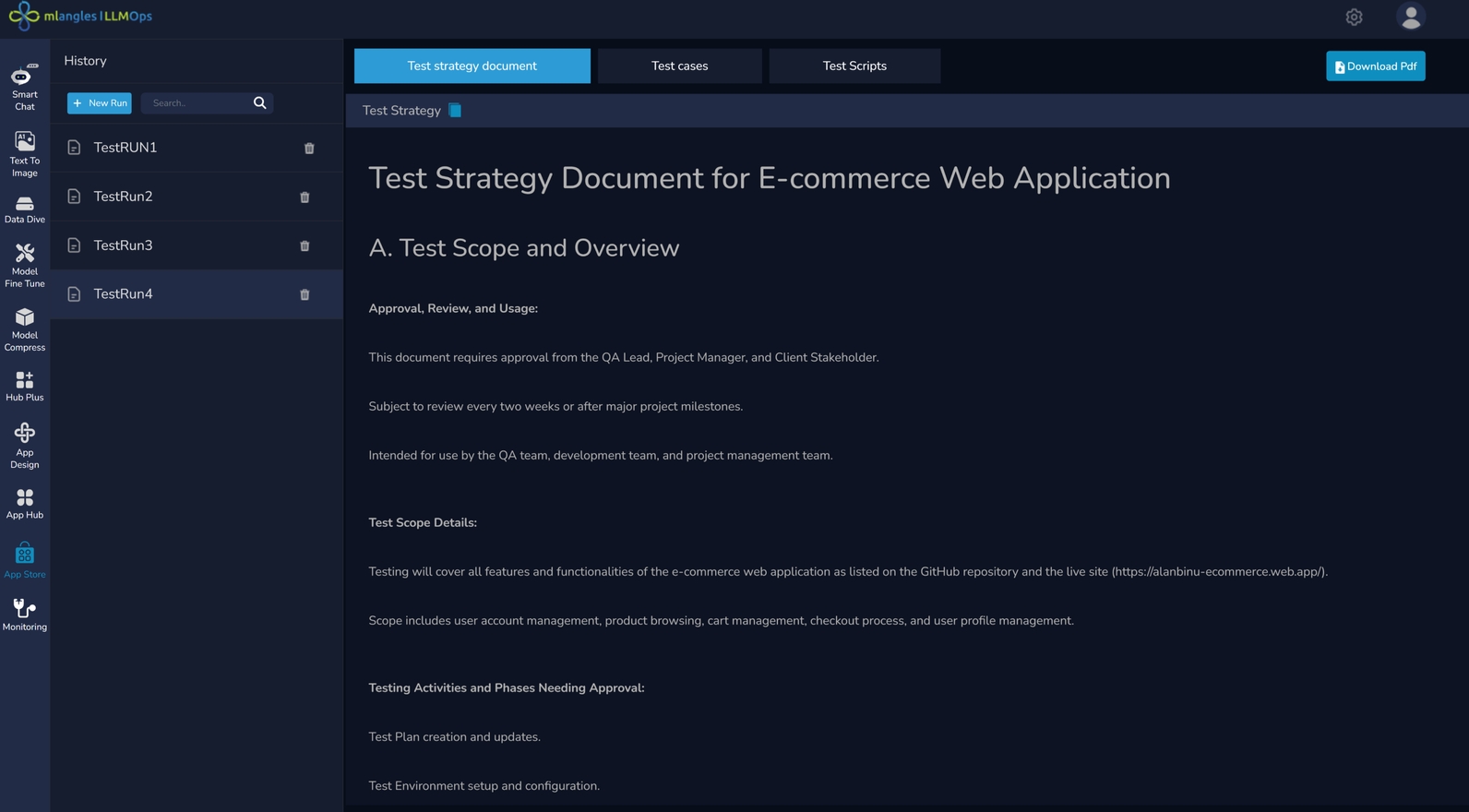Select TestRun2 in the history list
The width and height of the screenshot is (1469, 812).
124,197
